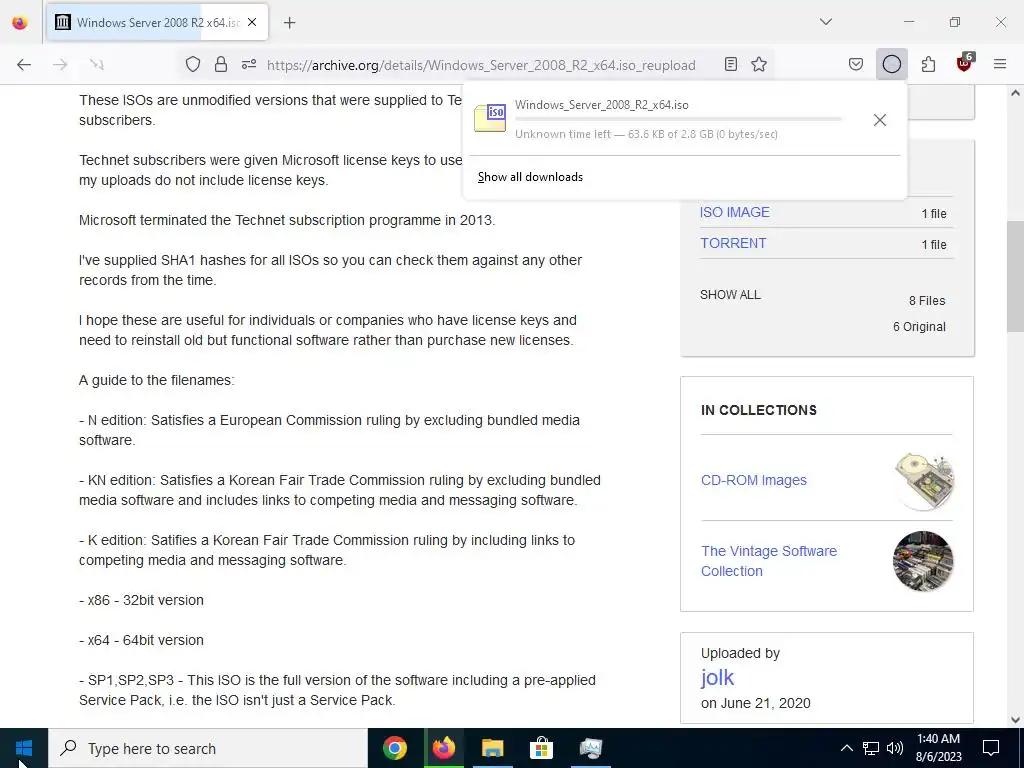Open the site permissions icon in address bar

(x=249, y=64)
